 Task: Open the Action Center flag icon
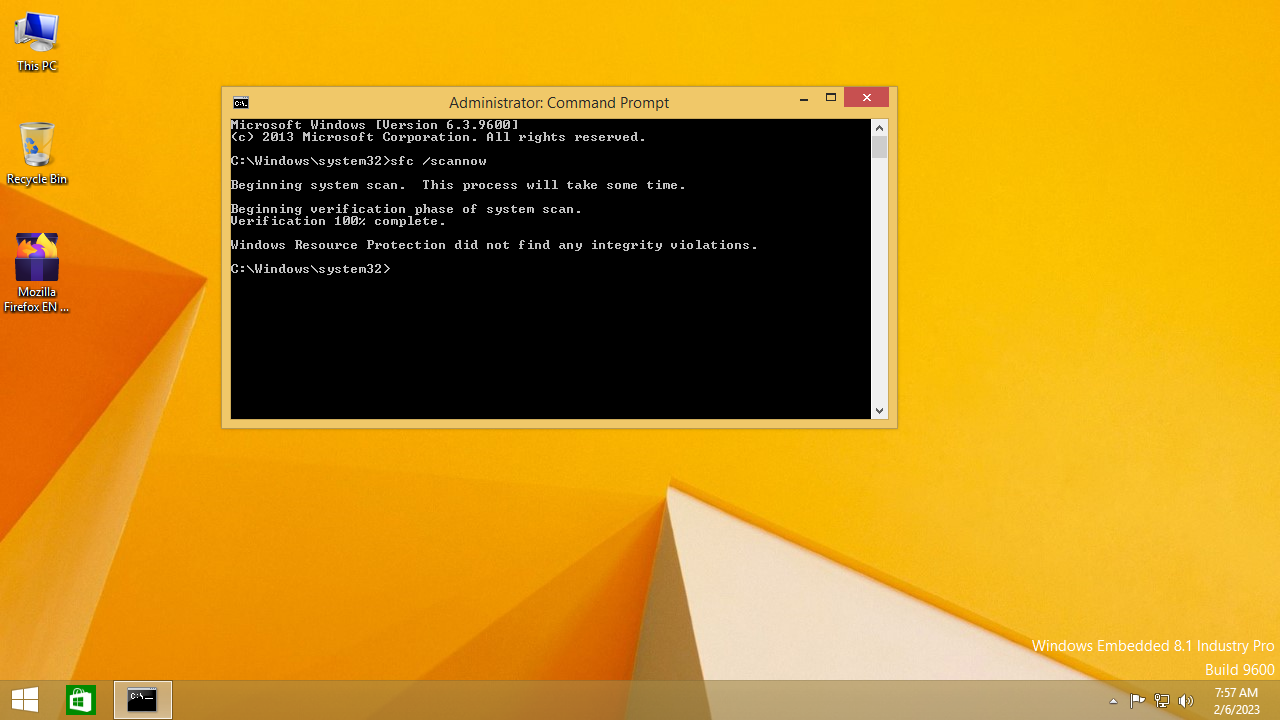[x=1137, y=701]
